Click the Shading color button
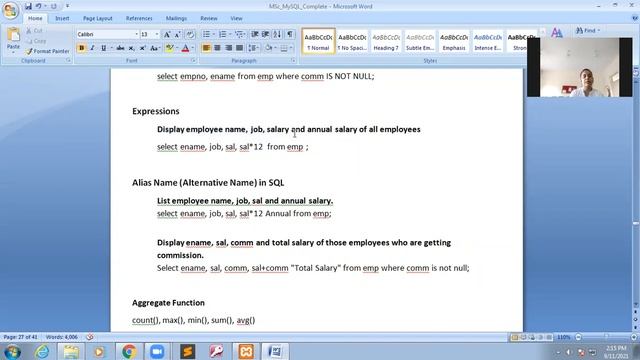 268,48
